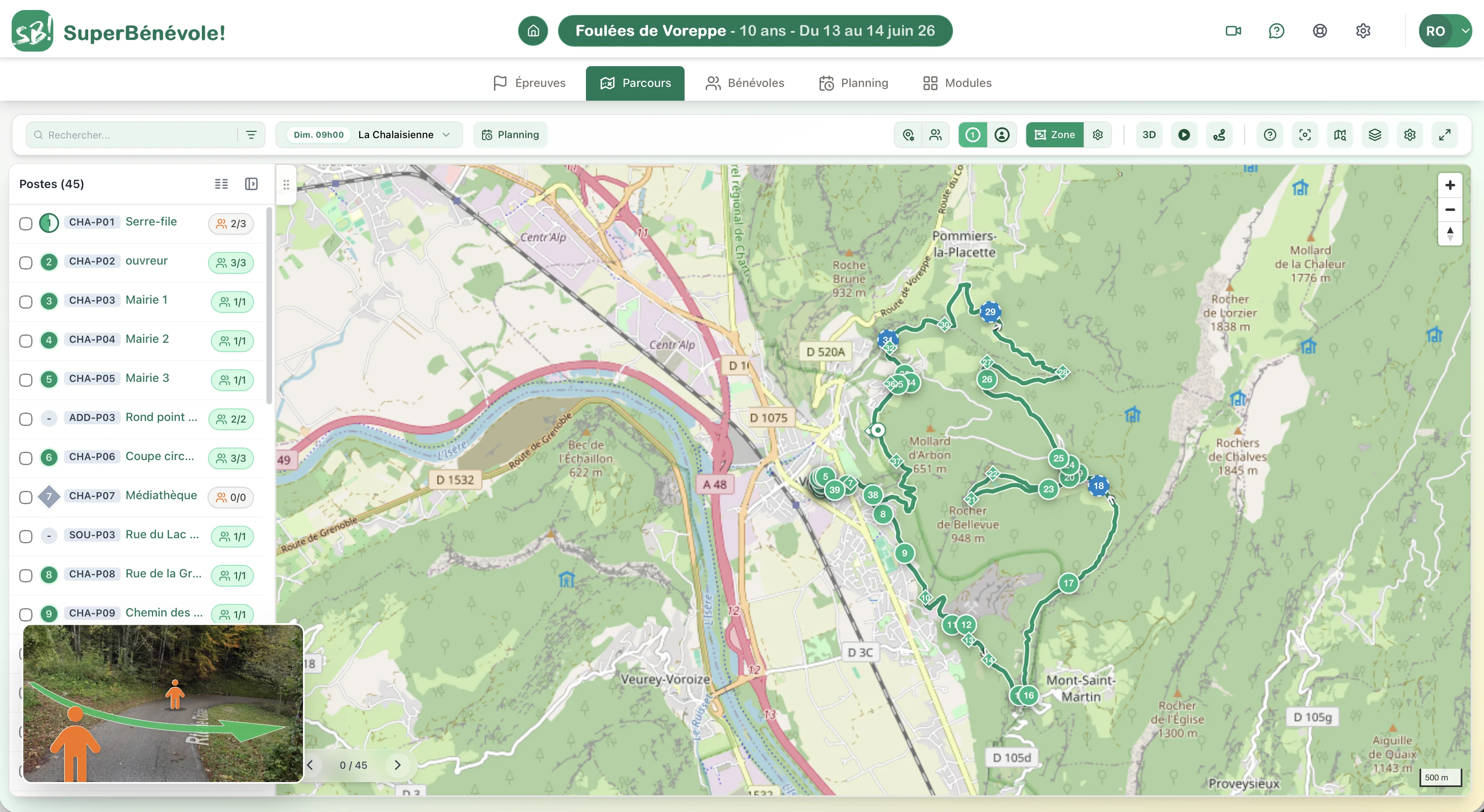1484x812 pixels.
Task: Tick the CHA-P03 Mairie 1 checkbox
Action: (25, 302)
